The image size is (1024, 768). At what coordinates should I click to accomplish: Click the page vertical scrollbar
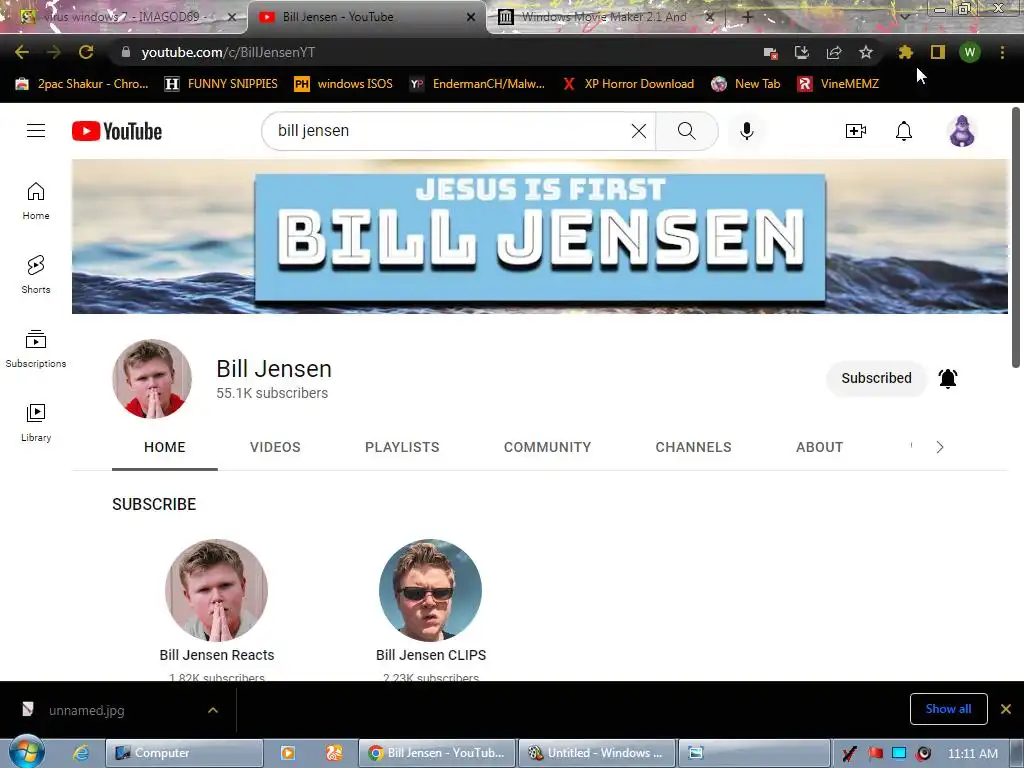coord(1016,236)
